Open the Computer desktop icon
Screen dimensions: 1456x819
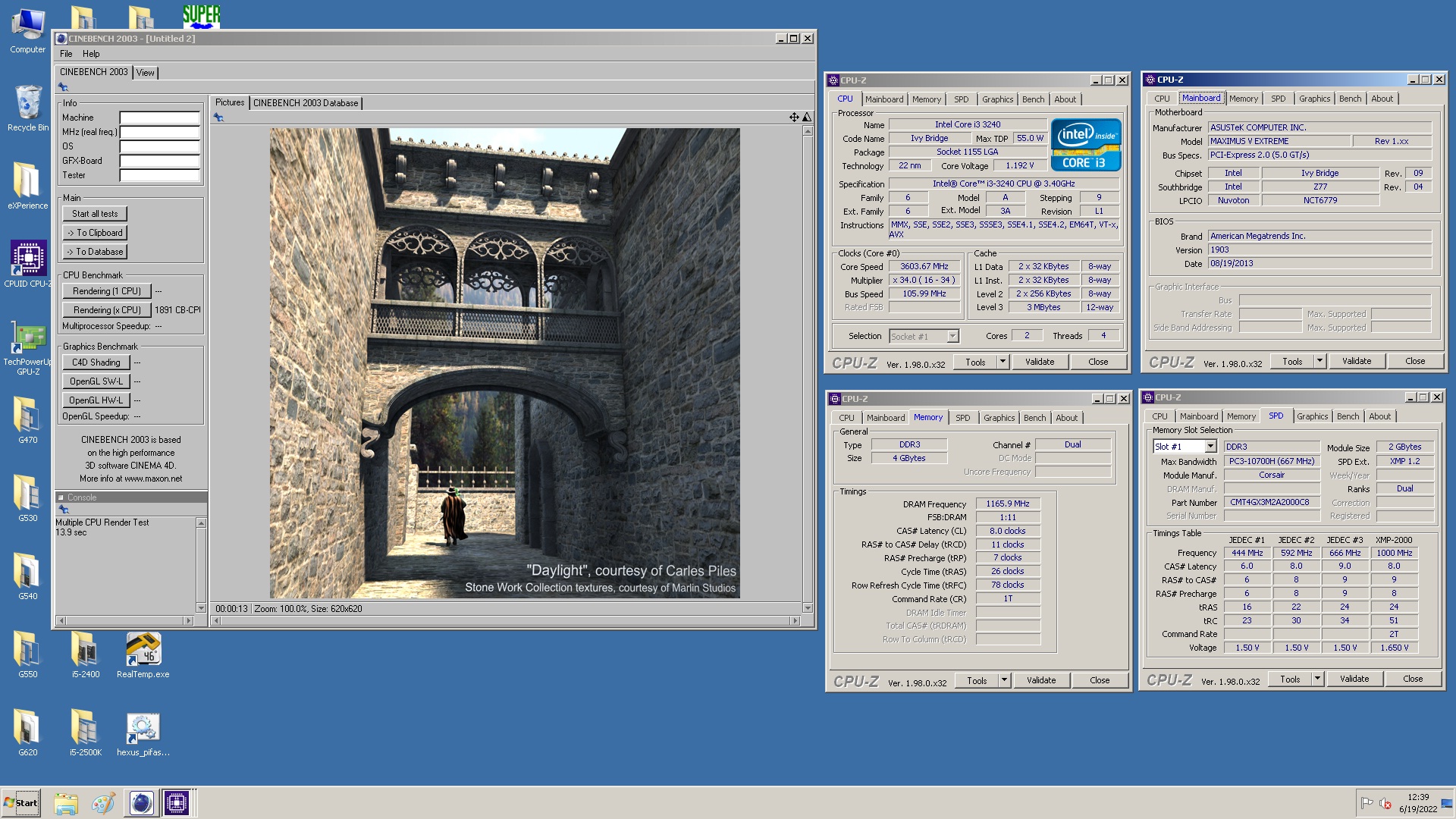coord(27,30)
